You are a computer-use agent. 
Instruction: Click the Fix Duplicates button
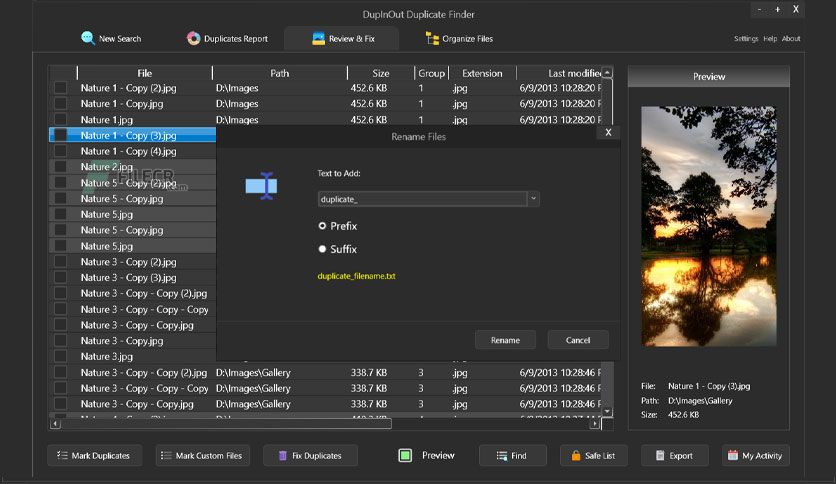310,455
